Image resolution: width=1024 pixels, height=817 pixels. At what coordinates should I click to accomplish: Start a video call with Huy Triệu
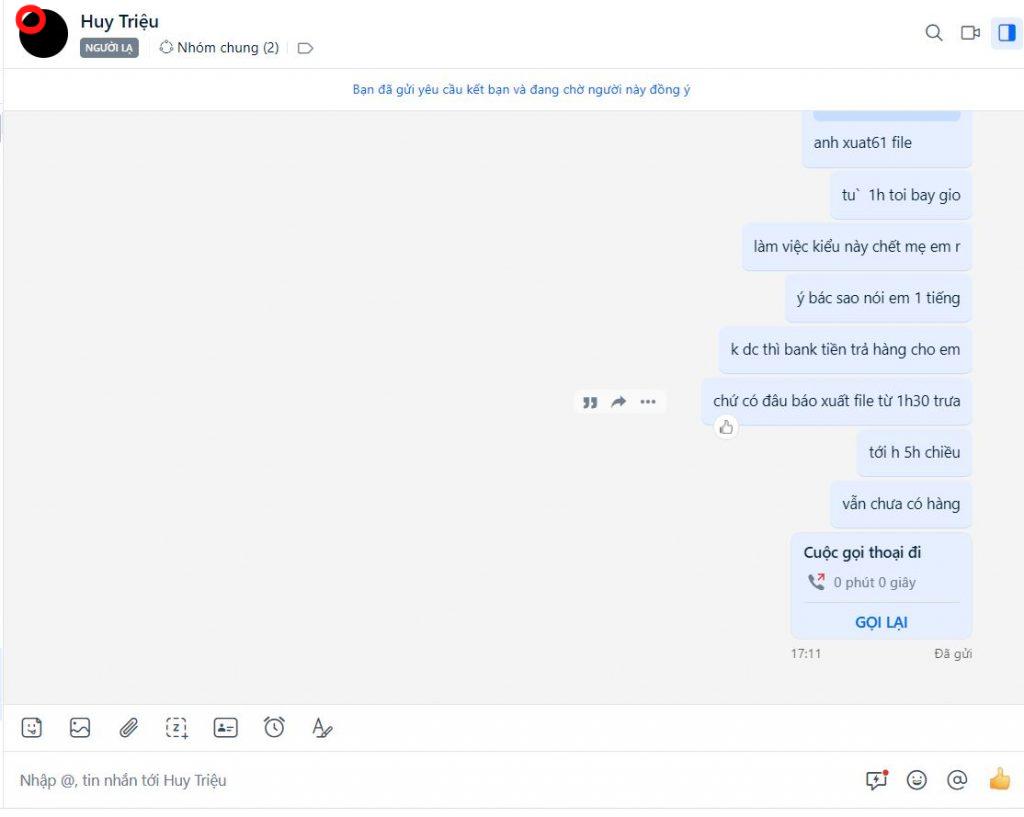pyautogui.click(x=970, y=32)
